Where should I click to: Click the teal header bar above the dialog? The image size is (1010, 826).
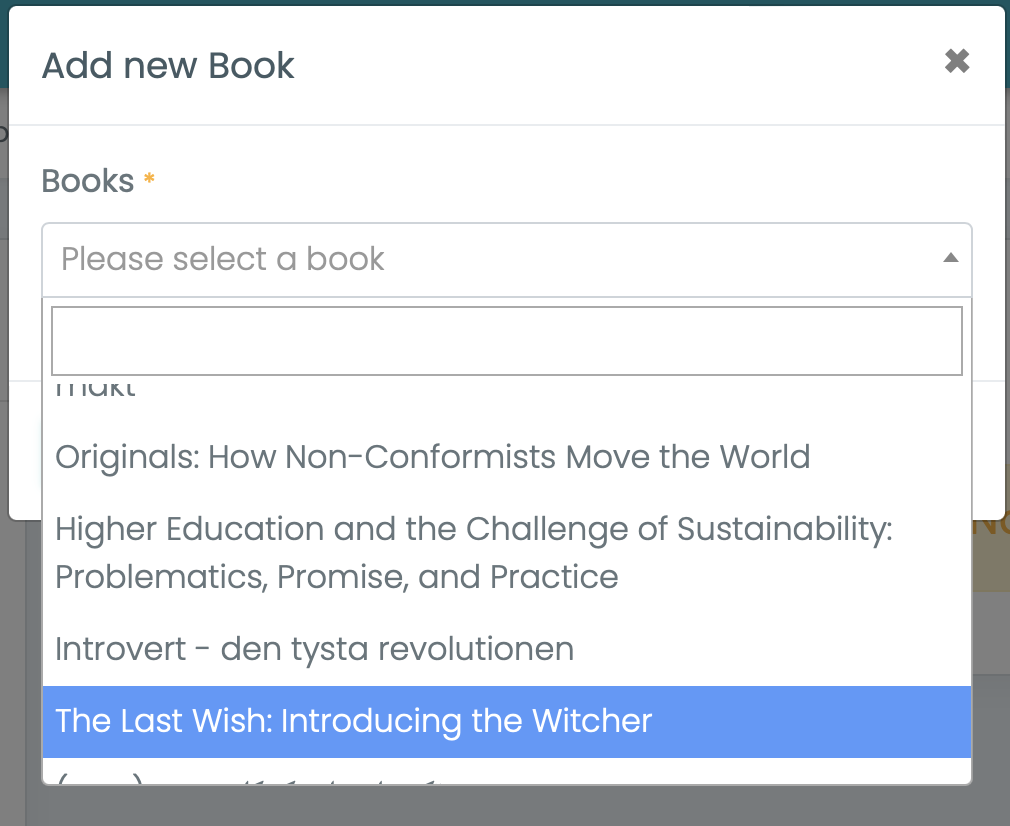coord(500,3)
